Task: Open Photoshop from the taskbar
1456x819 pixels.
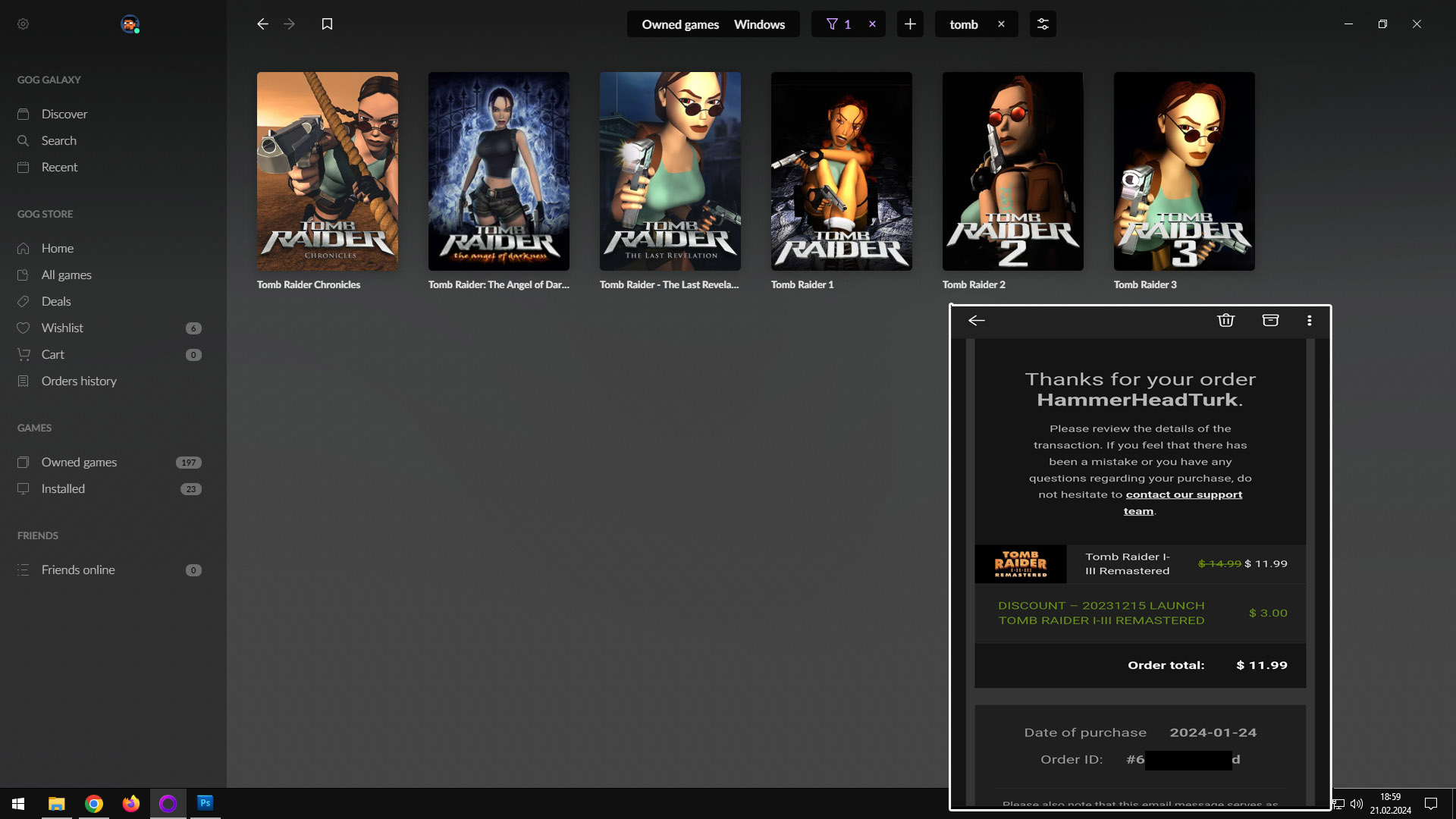Action: click(205, 804)
